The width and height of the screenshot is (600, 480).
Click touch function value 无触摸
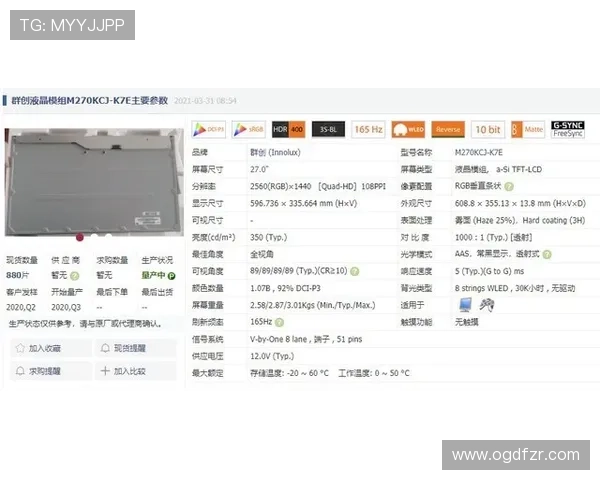click(466, 322)
